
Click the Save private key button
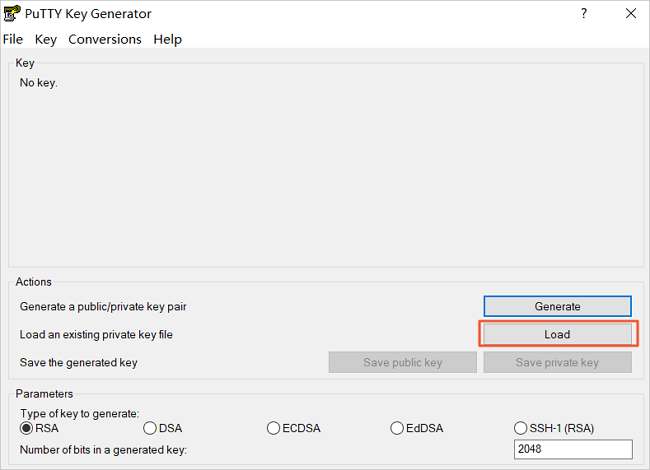558,362
